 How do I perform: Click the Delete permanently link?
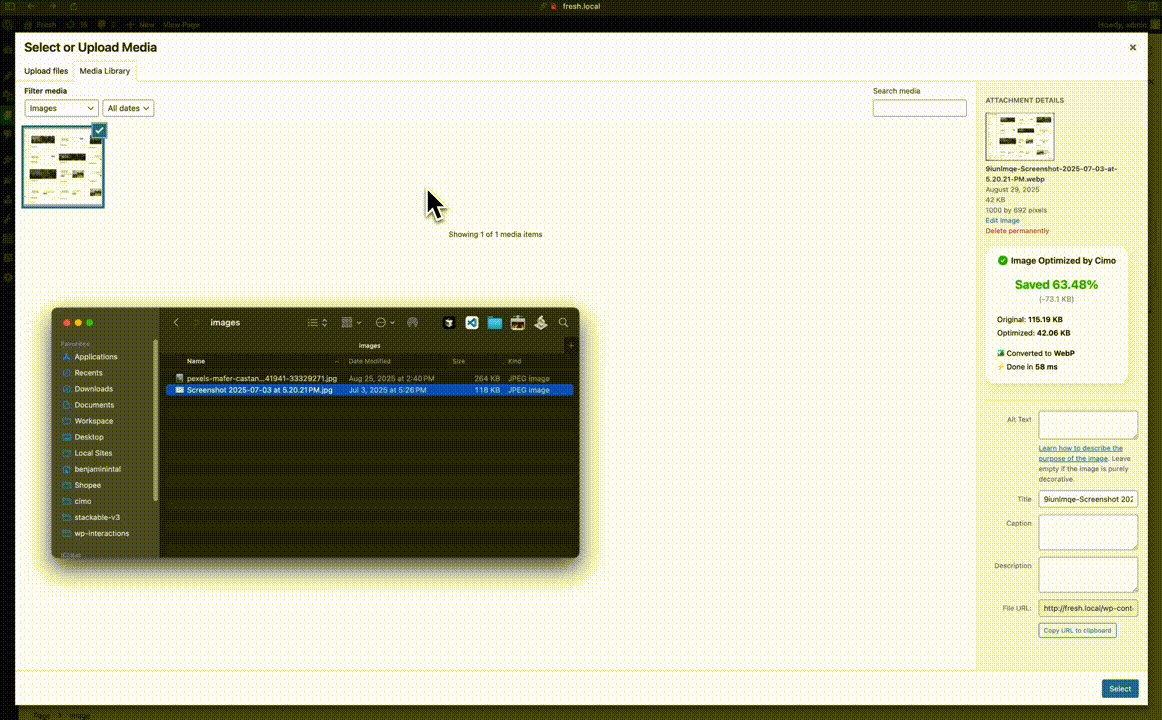(1017, 231)
